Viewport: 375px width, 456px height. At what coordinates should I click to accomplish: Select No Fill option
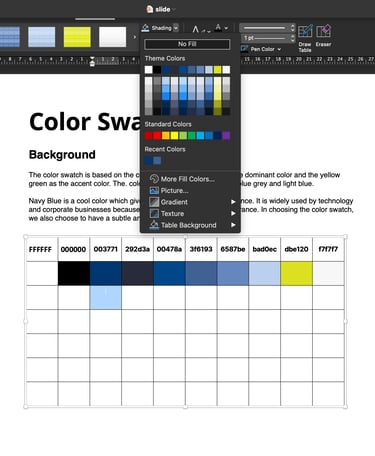[x=187, y=44]
